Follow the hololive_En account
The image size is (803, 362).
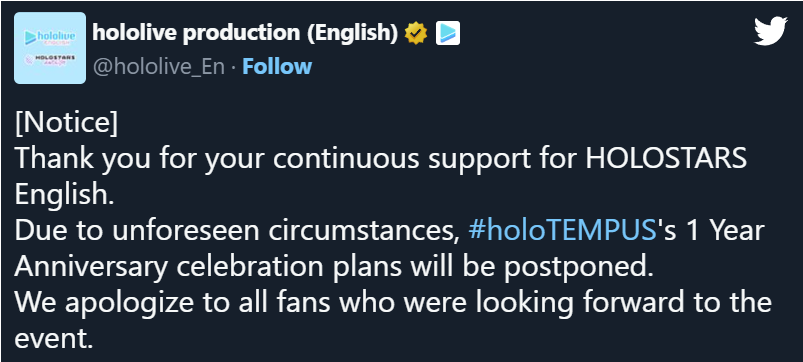277,67
